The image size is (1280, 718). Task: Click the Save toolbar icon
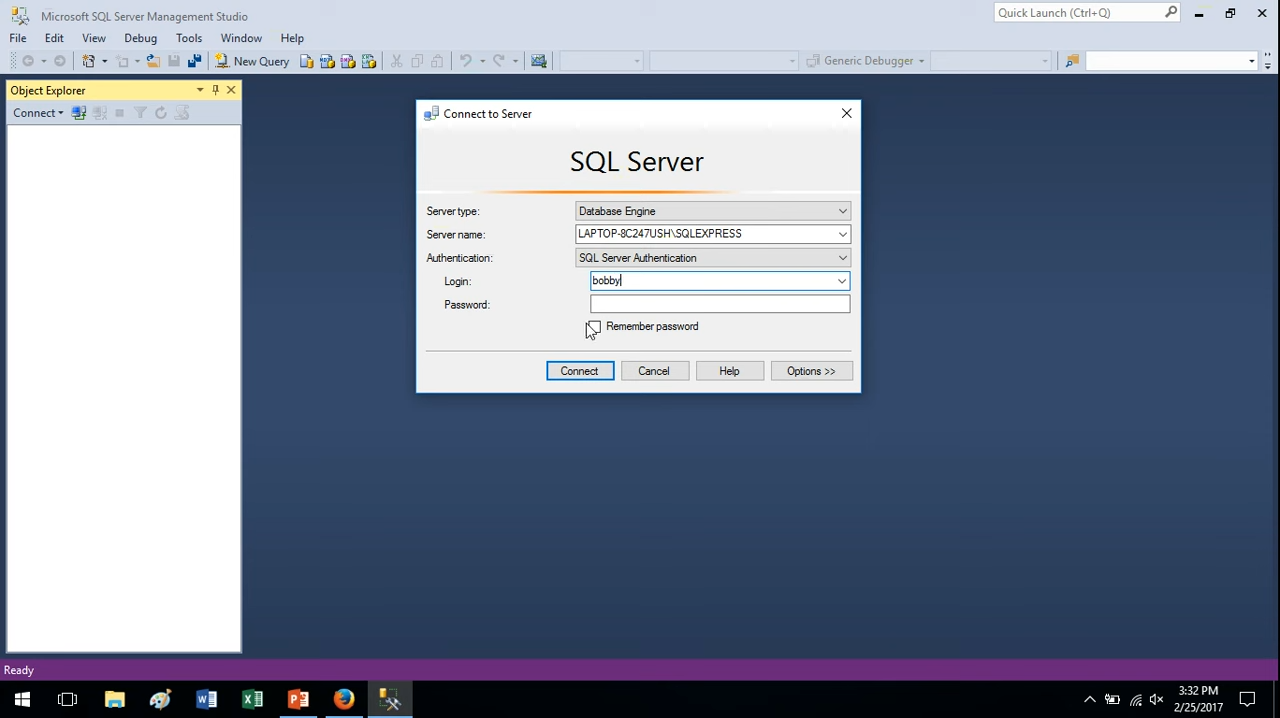(172, 61)
